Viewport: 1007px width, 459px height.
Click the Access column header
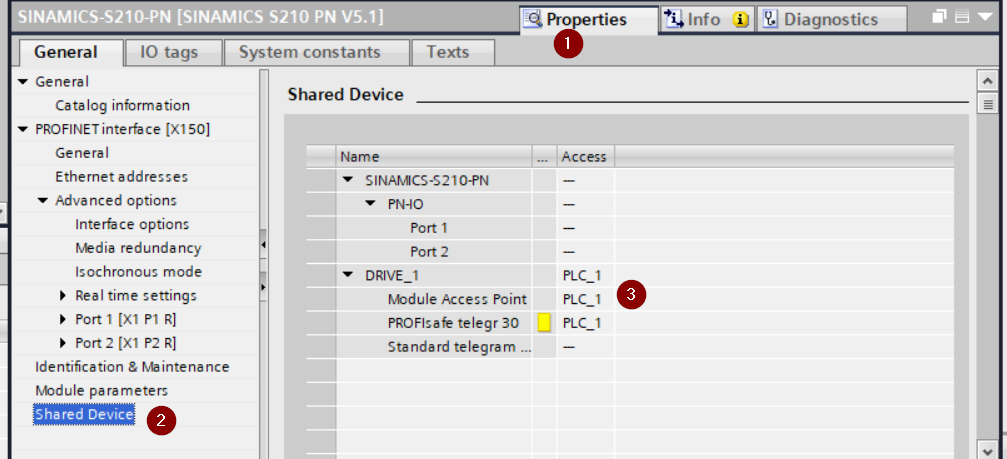(586, 157)
